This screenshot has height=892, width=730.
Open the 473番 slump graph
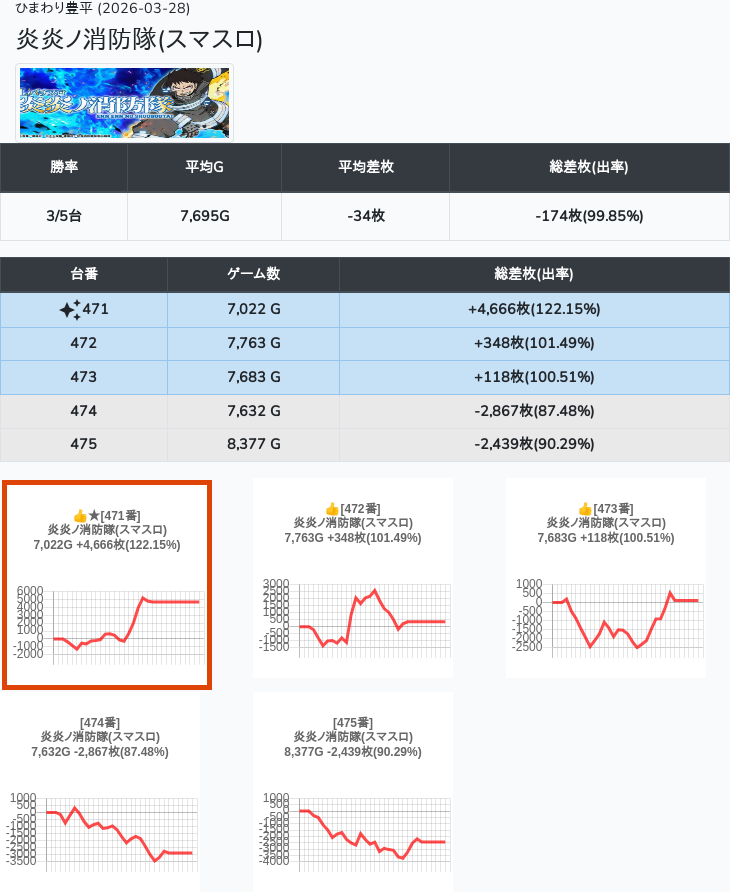tap(606, 615)
